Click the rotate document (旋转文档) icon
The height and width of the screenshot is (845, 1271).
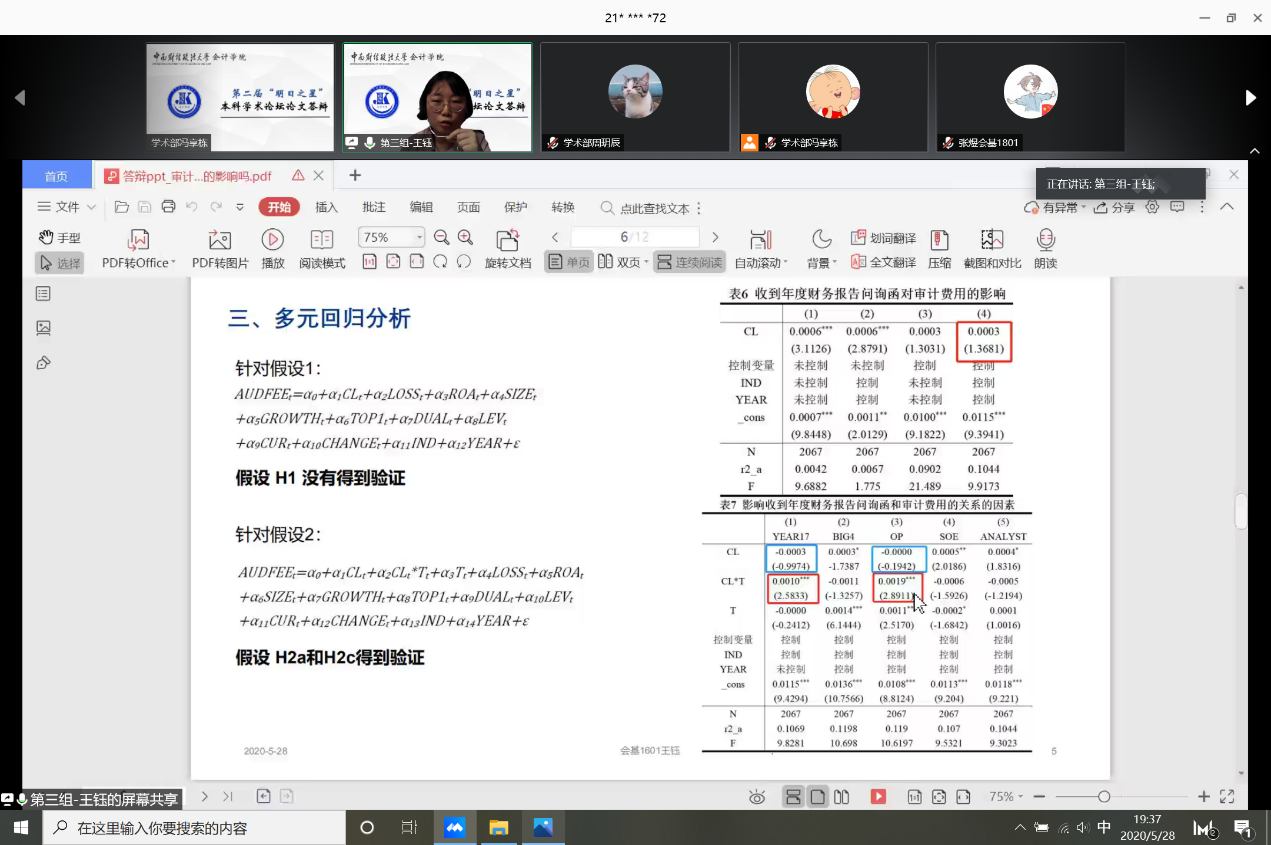coord(508,240)
